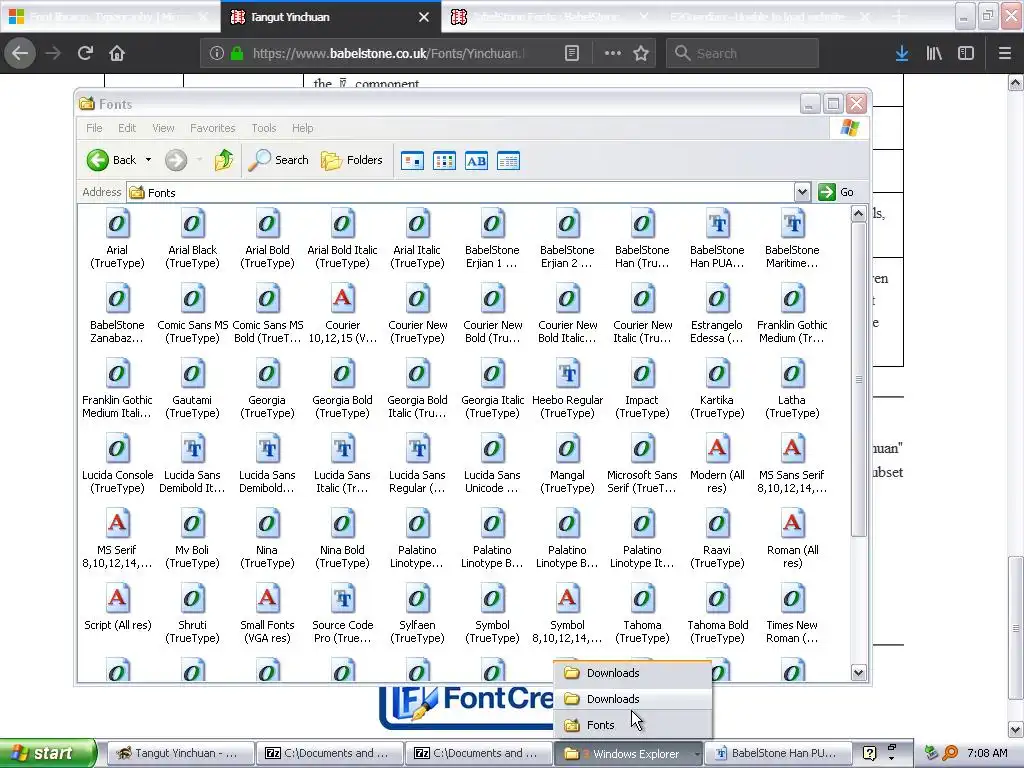Open the View menu
The height and width of the screenshot is (768, 1024).
(163, 128)
